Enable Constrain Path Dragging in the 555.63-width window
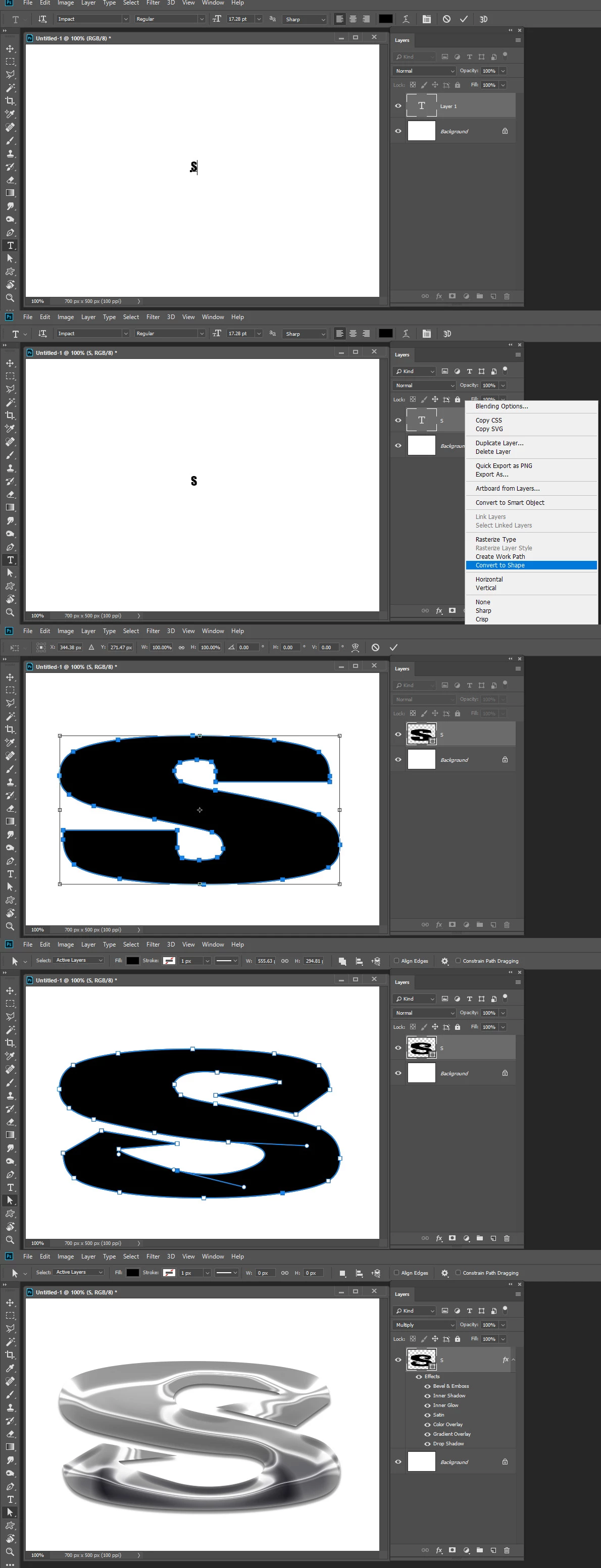This screenshot has height=1568, width=601. pos(458,961)
